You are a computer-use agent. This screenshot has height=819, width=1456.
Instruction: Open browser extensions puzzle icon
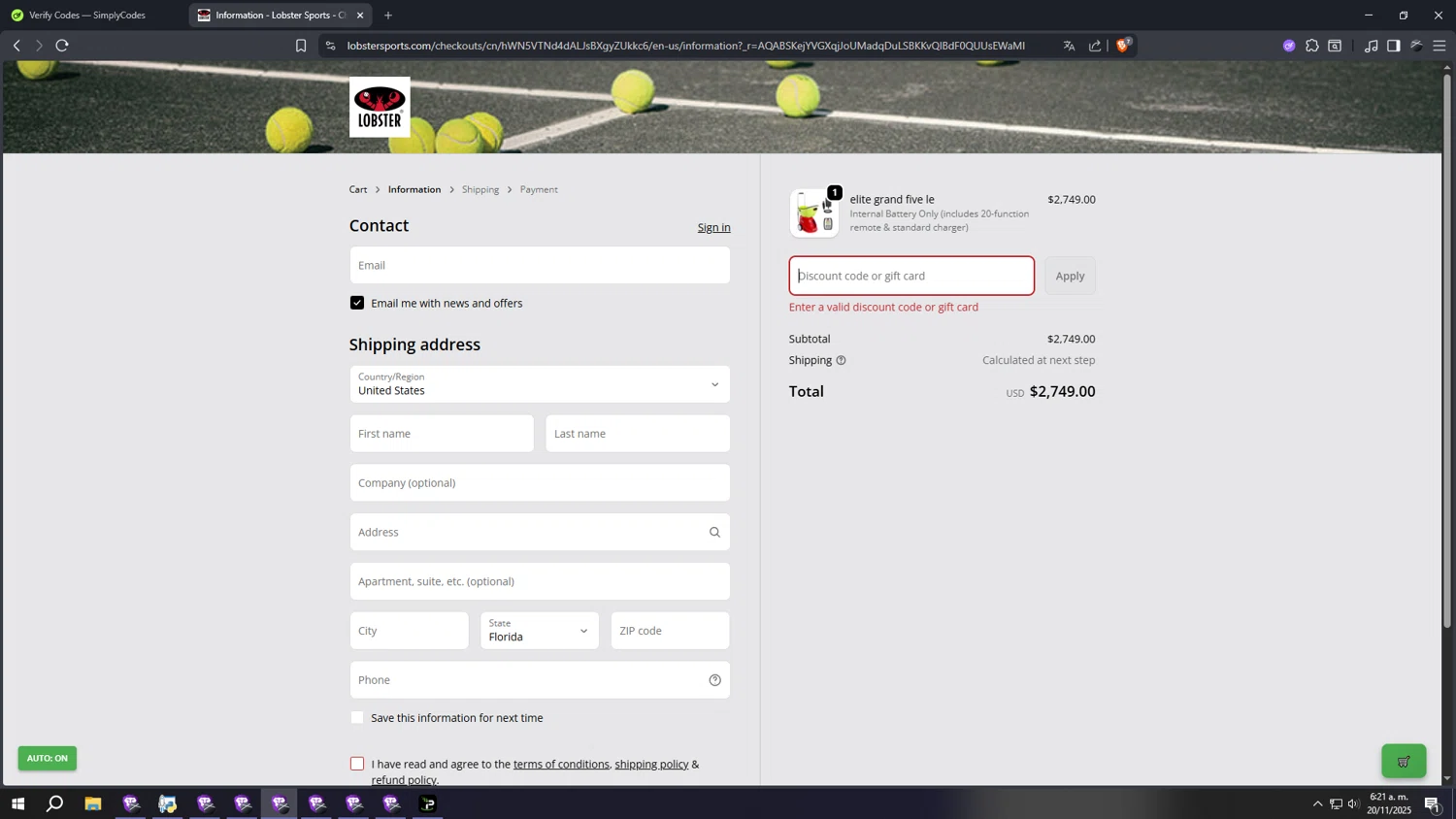coord(1312,46)
